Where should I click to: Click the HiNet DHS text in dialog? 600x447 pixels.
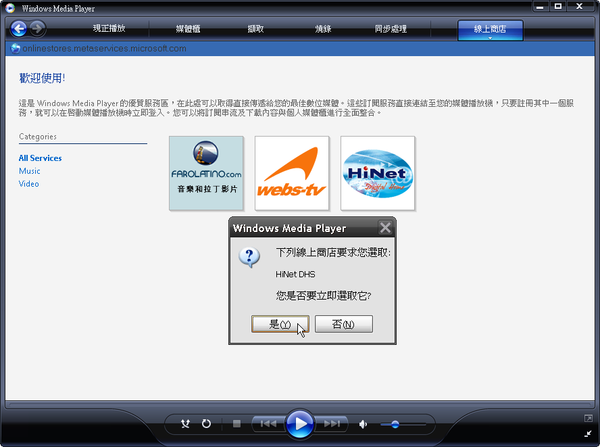(295, 274)
